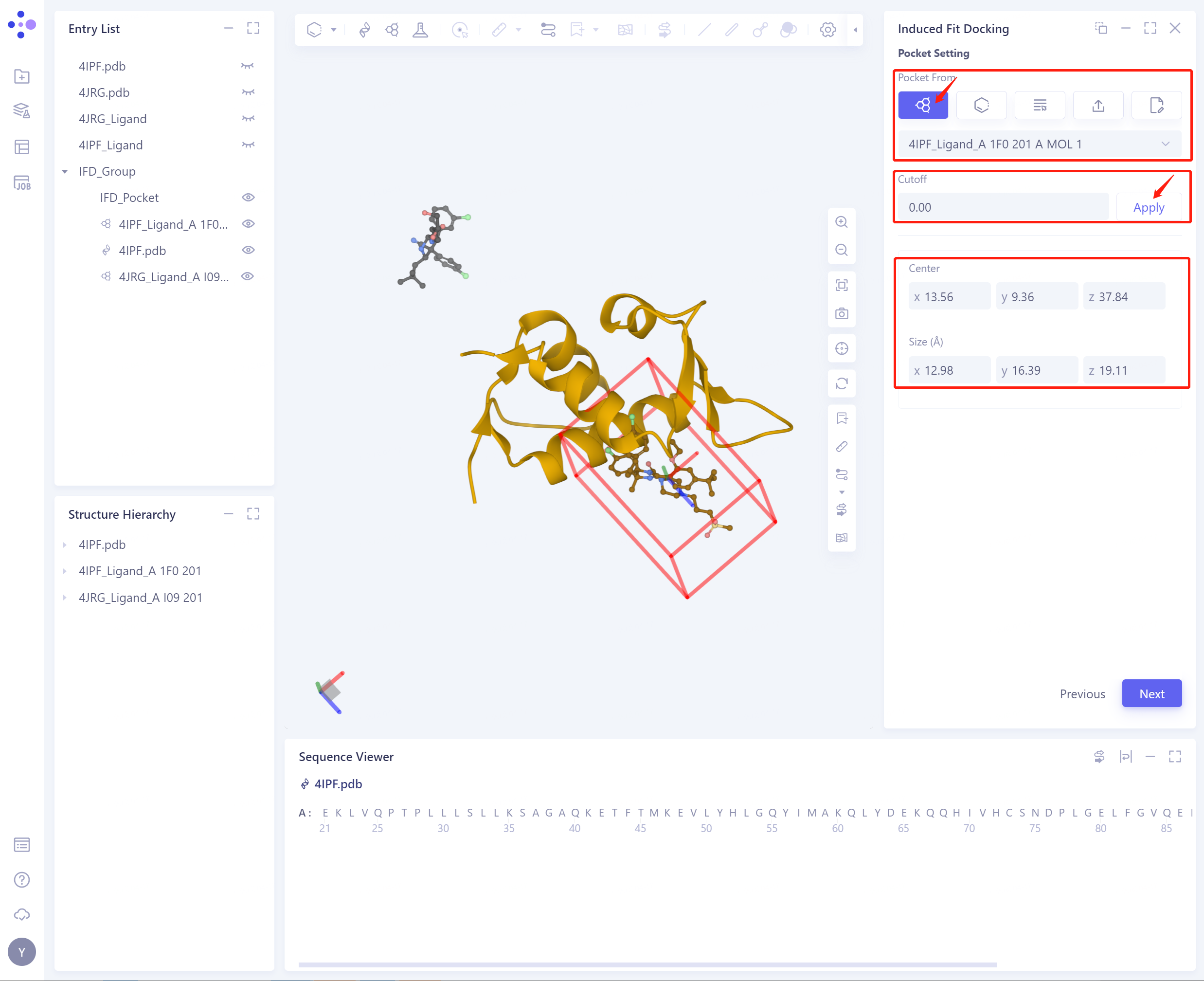This screenshot has width=1204, height=981.
Task: Collapse the IFD_Group tree in Entry List
Action: coord(64,171)
